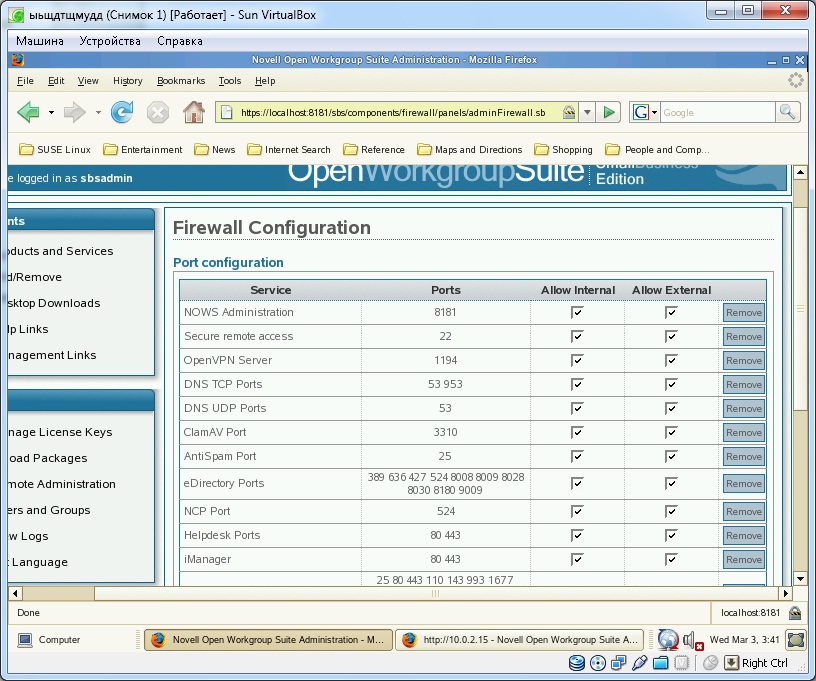Open the Internet Search bookmark folder
Screen dimensions: 816x681
click(289, 150)
